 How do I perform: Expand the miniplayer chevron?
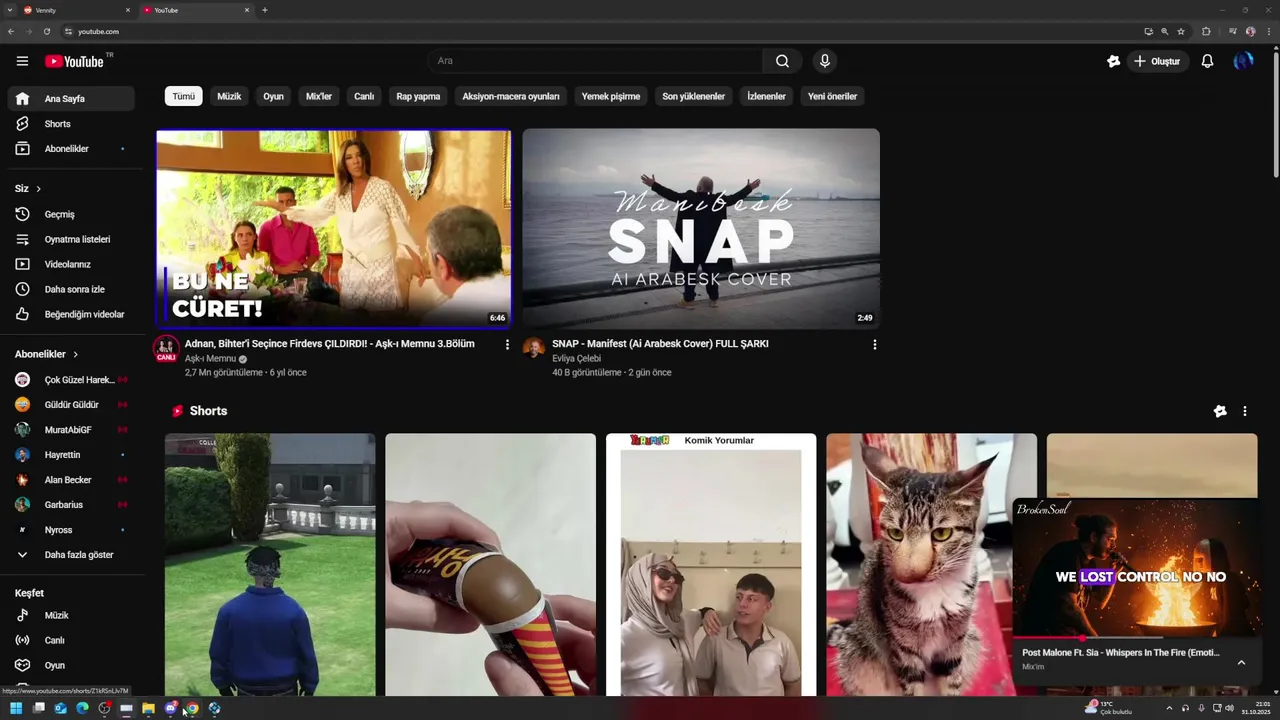click(1241, 662)
